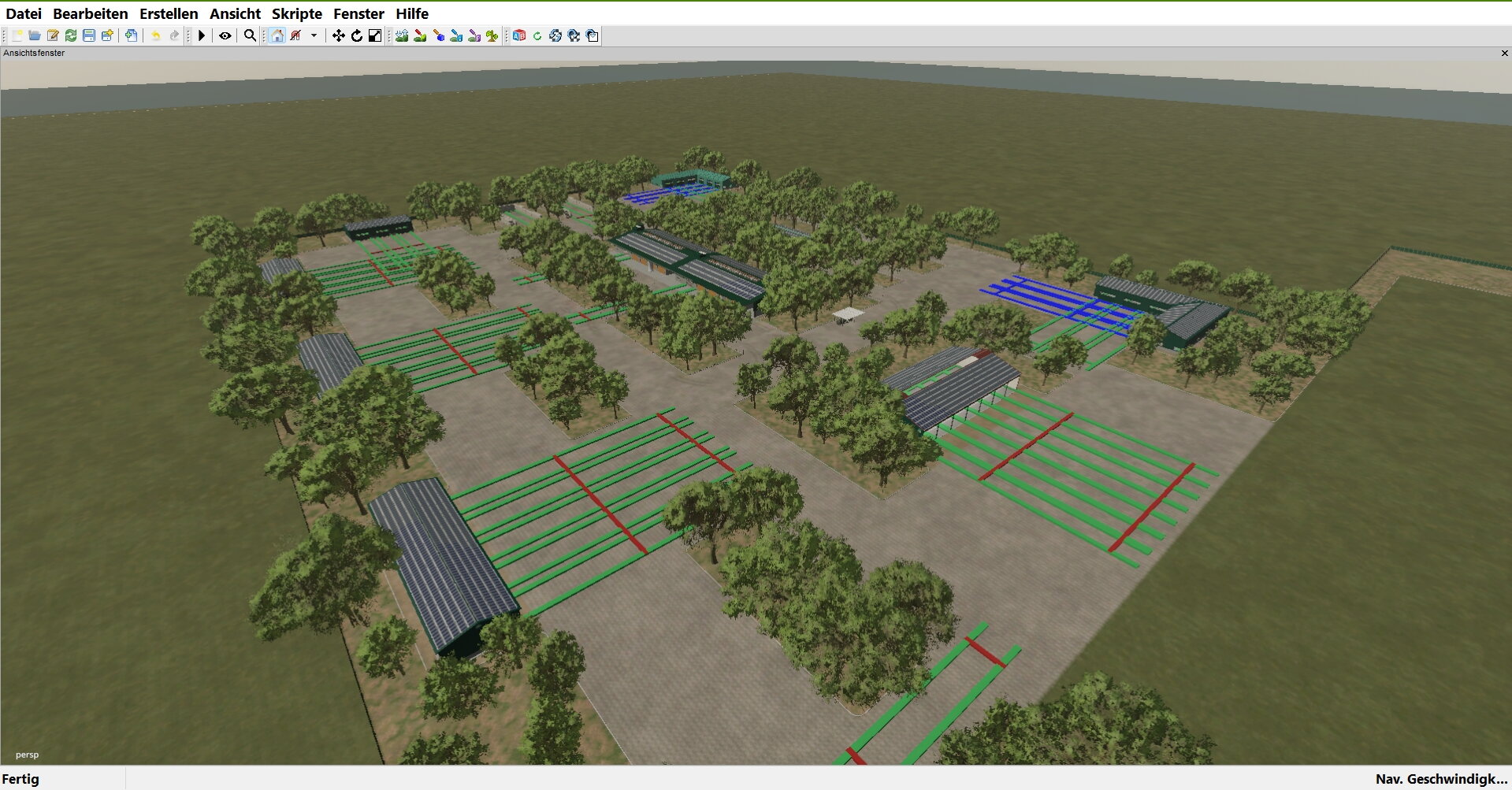Toggle the red crossed-out icon beside the house
The height and width of the screenshot is (790, 1512).
[296, 35]
